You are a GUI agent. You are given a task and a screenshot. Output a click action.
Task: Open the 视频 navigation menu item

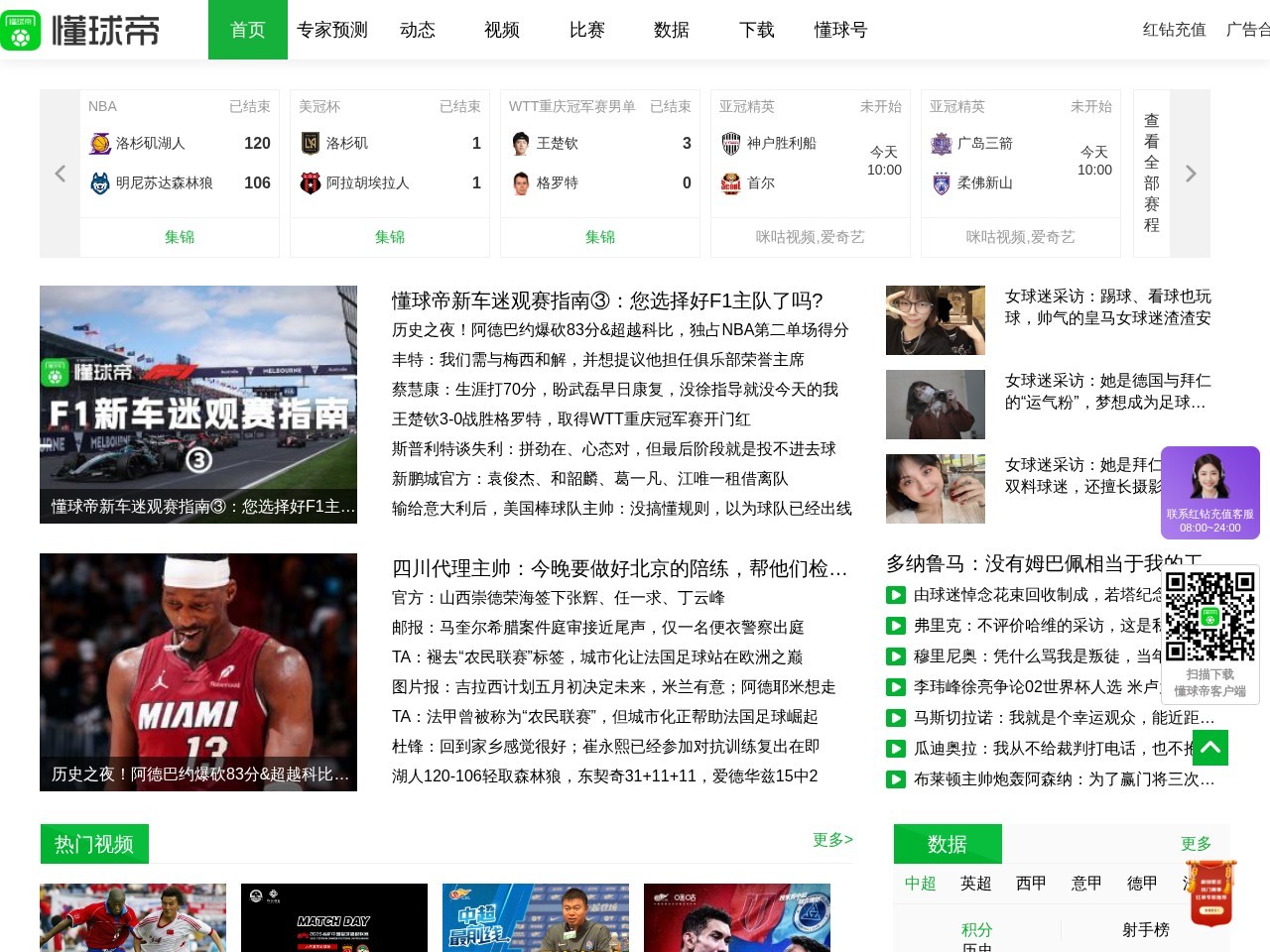point(501,30)
